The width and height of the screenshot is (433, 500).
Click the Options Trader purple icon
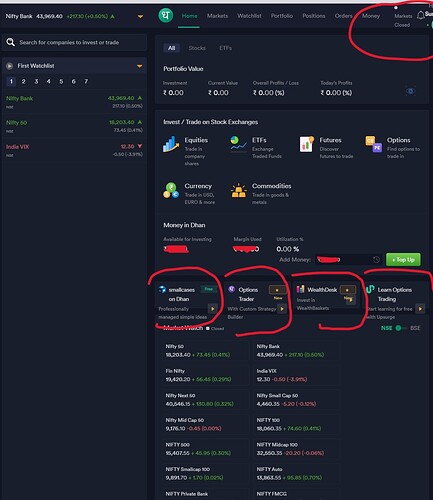point(232,289)
